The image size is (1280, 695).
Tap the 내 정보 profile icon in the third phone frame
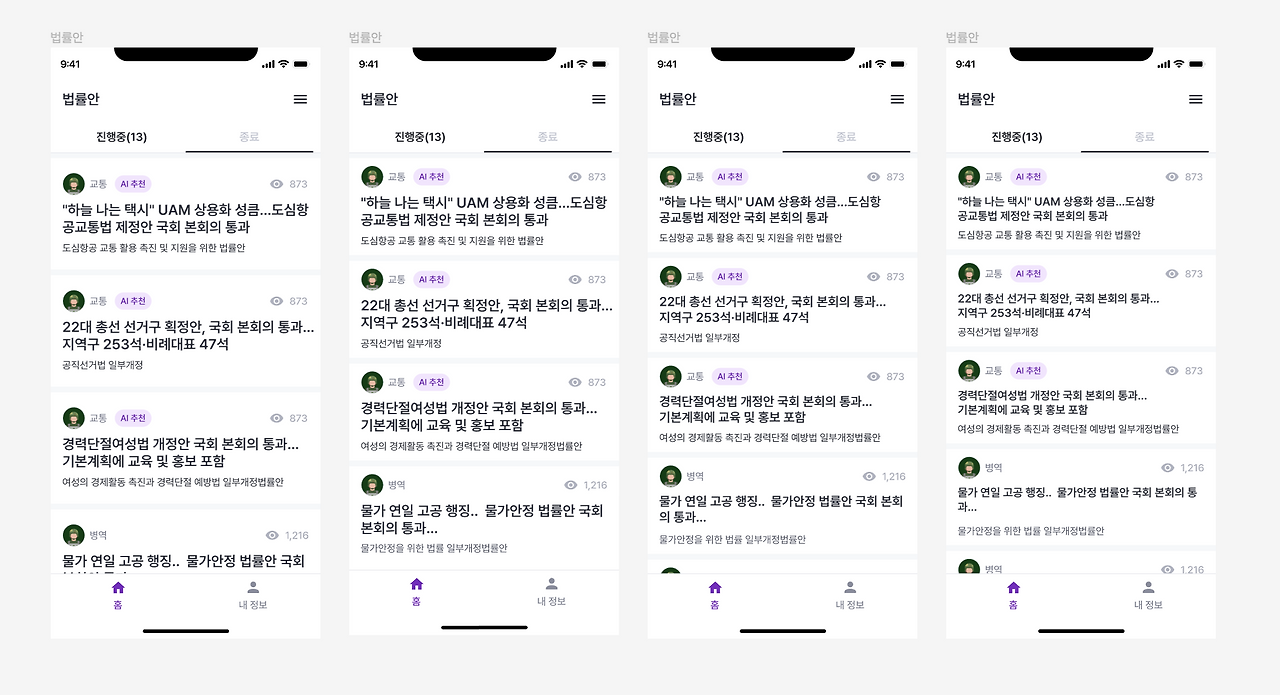(850, 588)
